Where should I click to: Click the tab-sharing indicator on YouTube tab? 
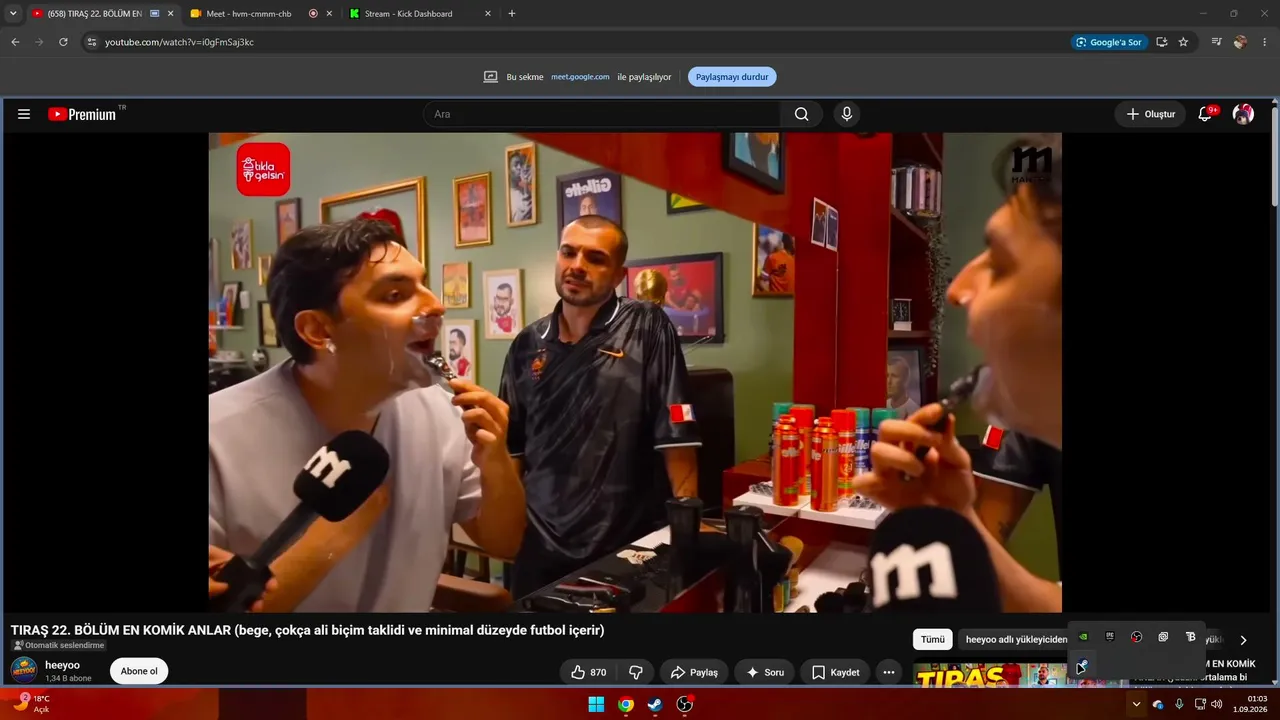155,14
